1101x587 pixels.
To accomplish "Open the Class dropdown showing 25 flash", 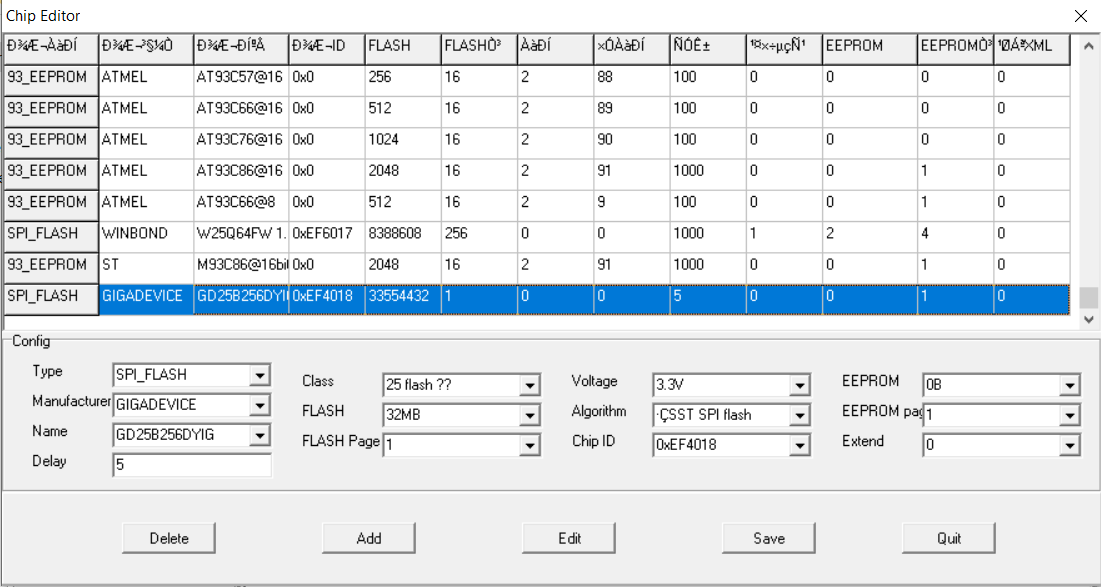I will pyautogui.click(x=531, y=385).
